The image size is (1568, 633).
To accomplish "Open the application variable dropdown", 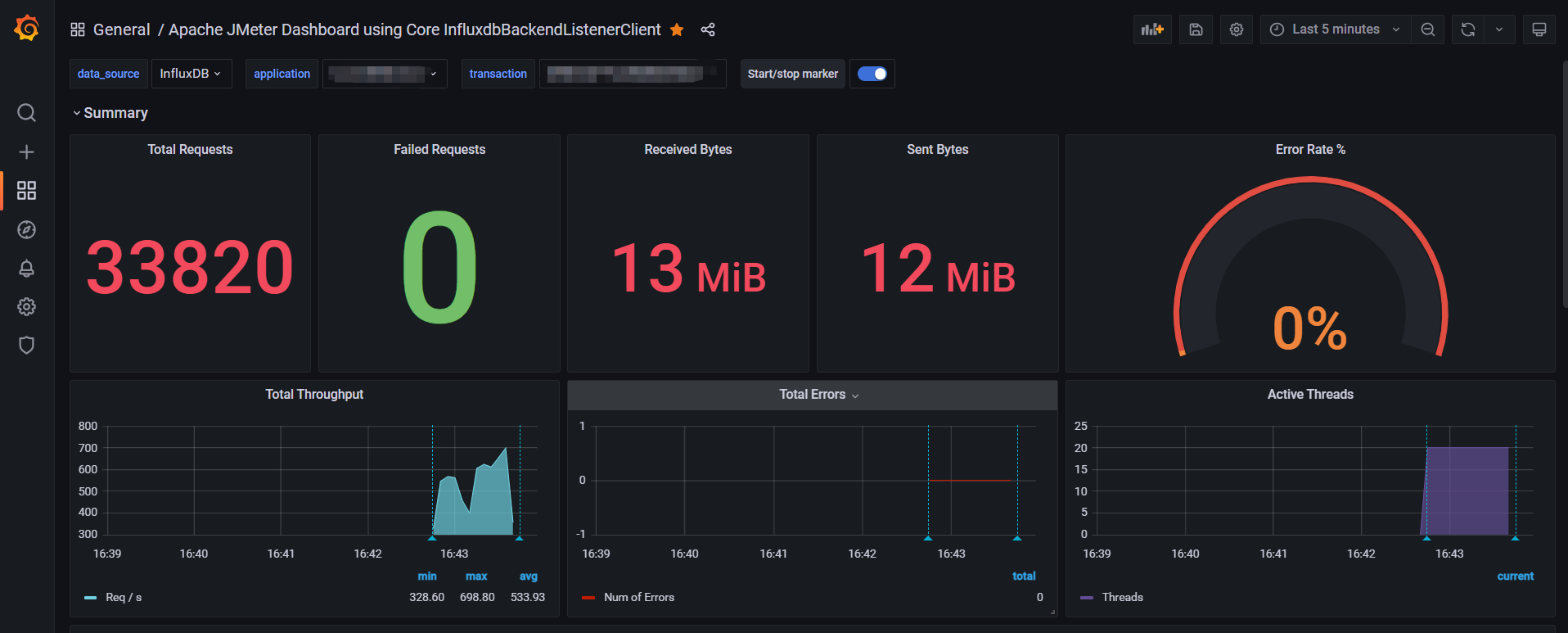I will tap(385, 74).
